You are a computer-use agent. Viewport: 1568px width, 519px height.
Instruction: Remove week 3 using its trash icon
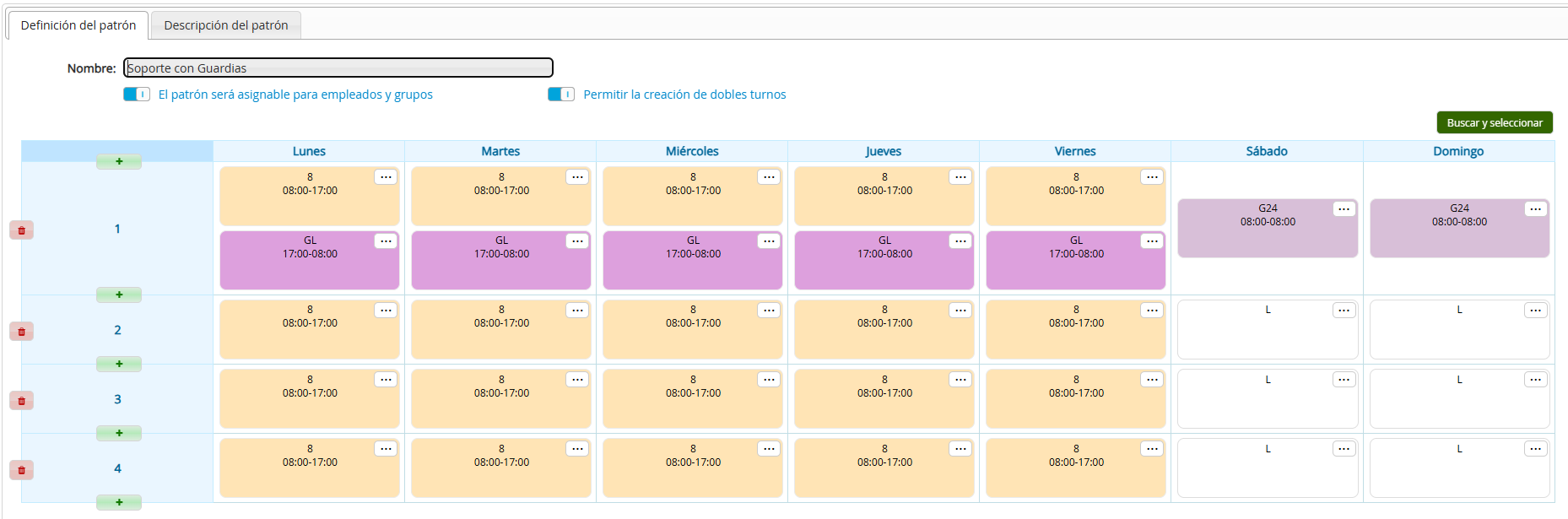[x=22, y=401]
